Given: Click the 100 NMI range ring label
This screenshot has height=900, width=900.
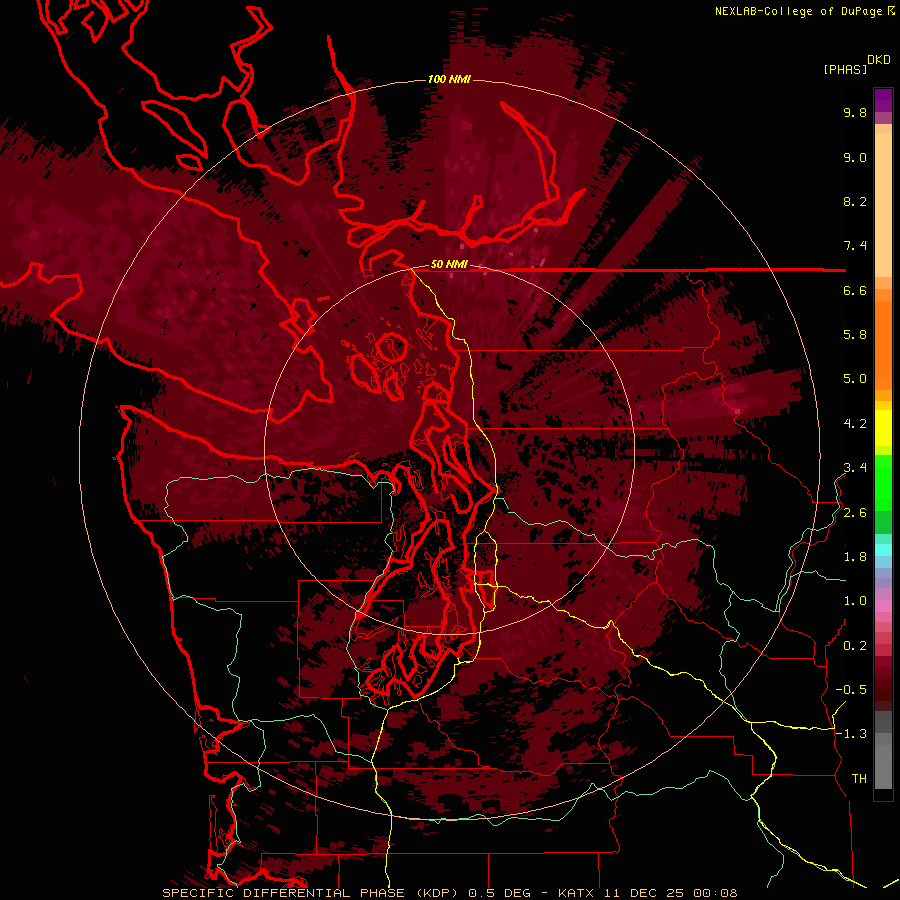Looking at the screenshot, I should point(449,79).
